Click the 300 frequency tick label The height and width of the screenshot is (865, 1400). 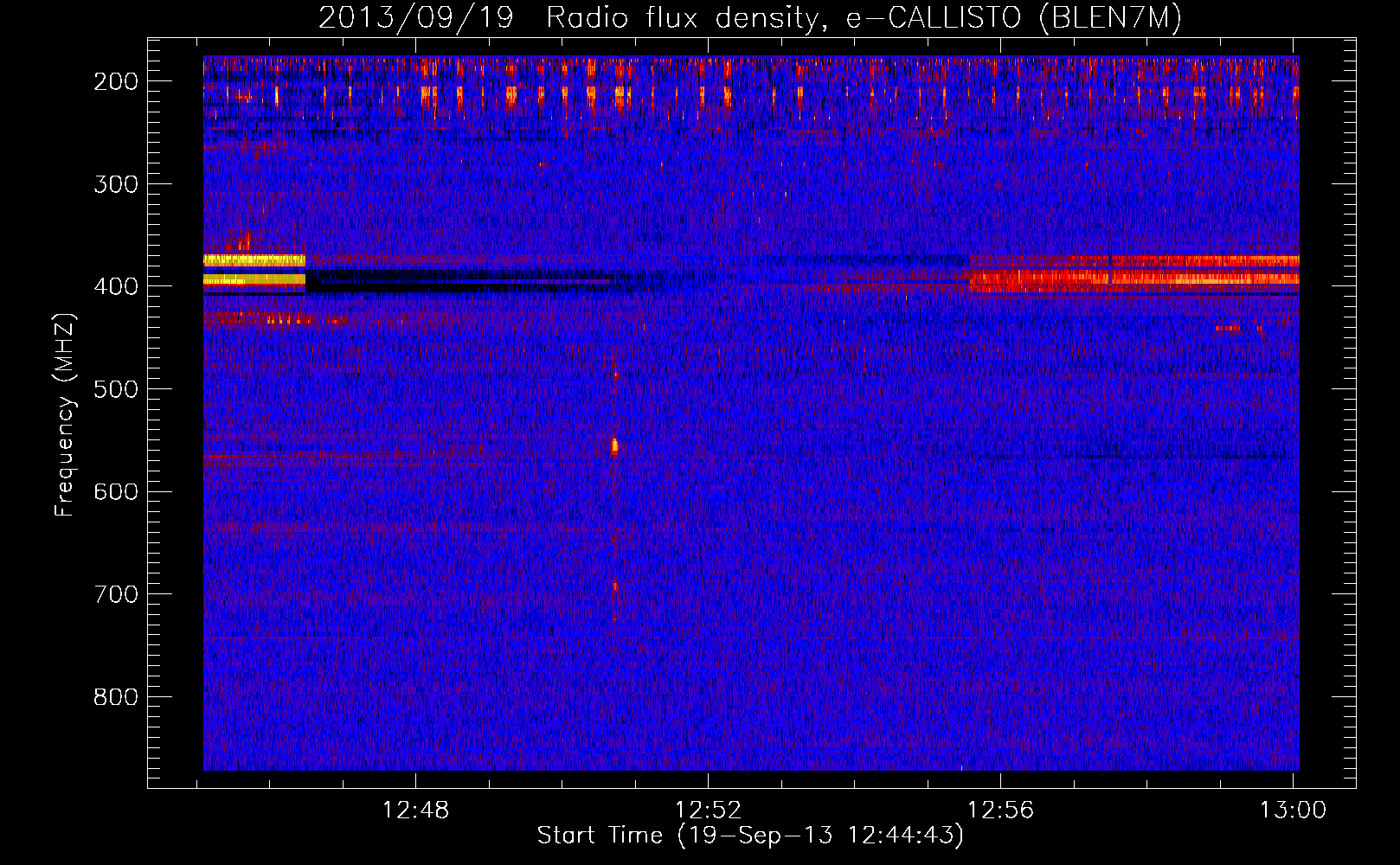[x=116, y=183]
